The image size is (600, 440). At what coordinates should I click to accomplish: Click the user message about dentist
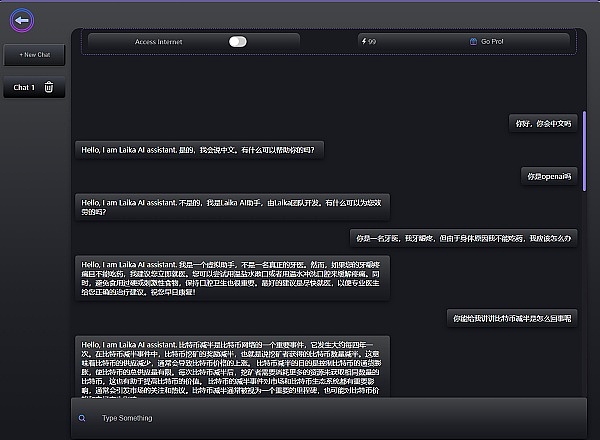tap(463, 238)
